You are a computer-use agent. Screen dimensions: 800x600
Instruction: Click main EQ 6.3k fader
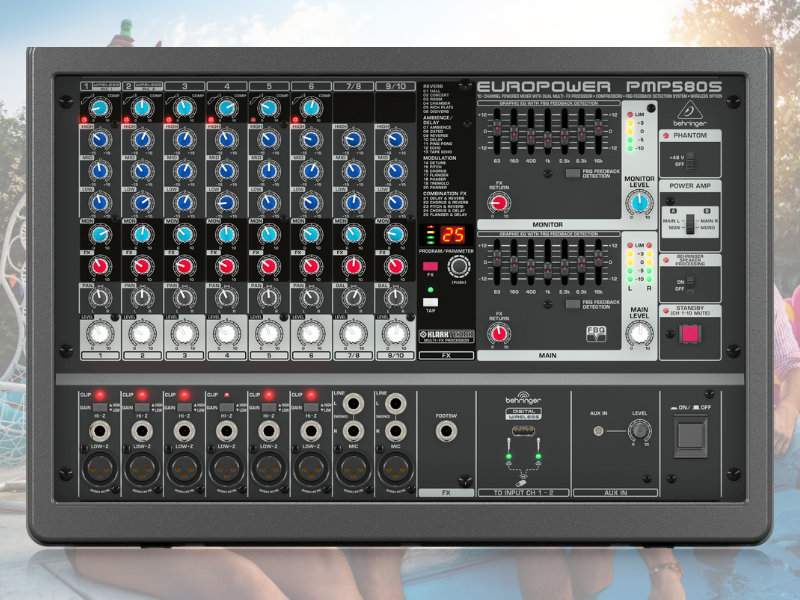[x=581, y=262]
